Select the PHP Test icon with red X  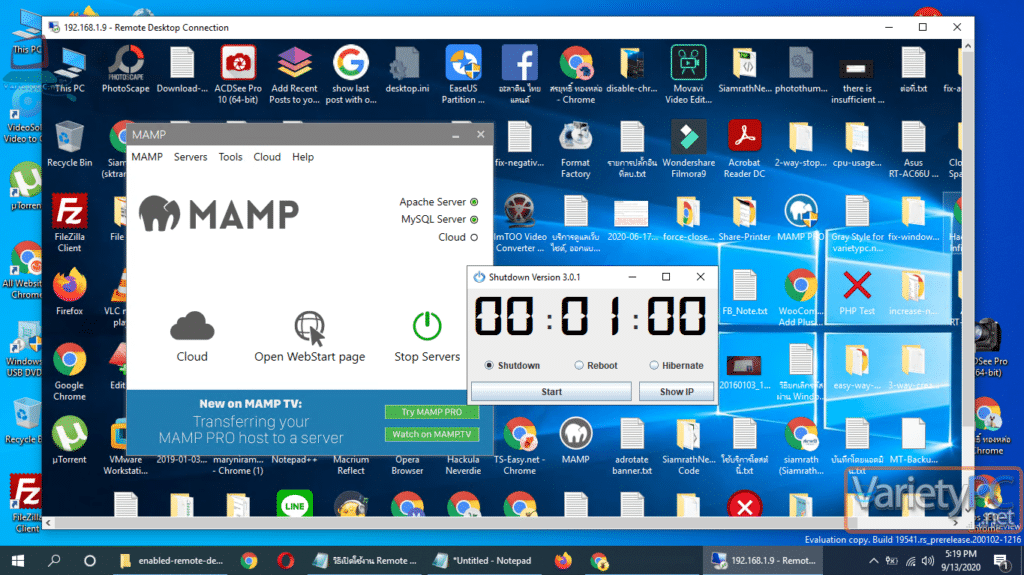857,292
